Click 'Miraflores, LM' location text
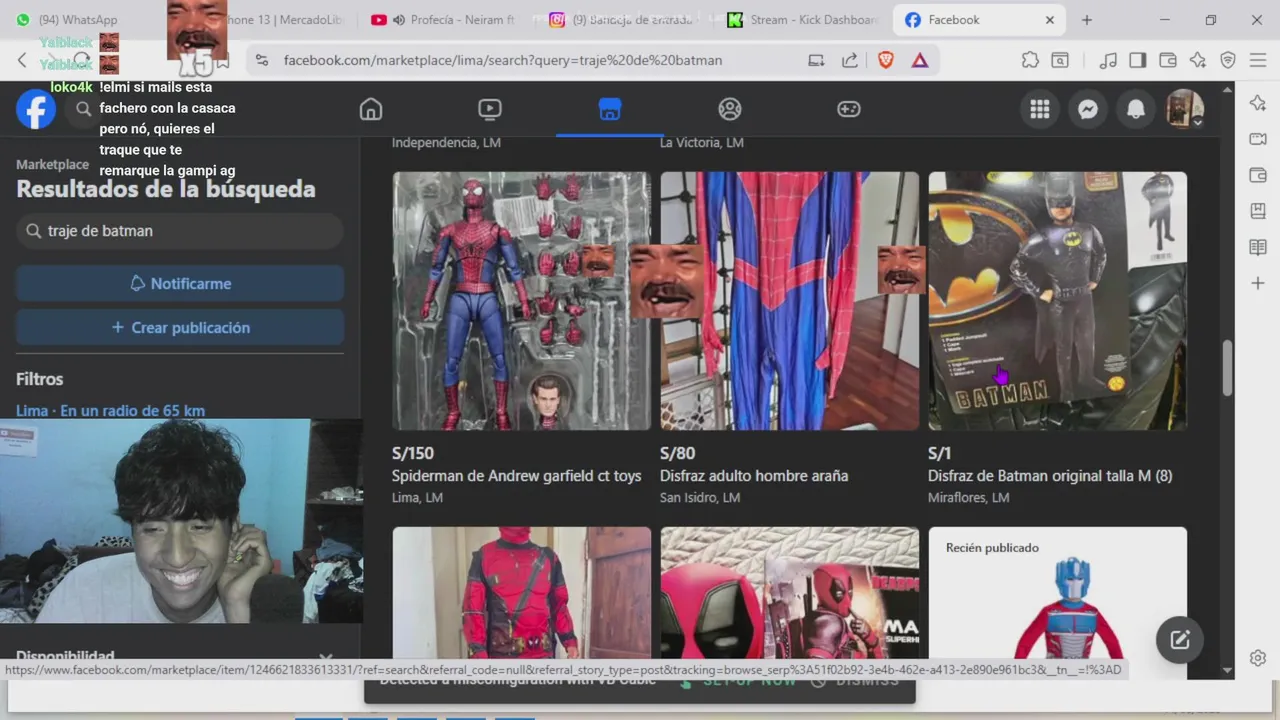Image resolution: width=1280 pixels, height=720 pixels. tap(968, 498)
